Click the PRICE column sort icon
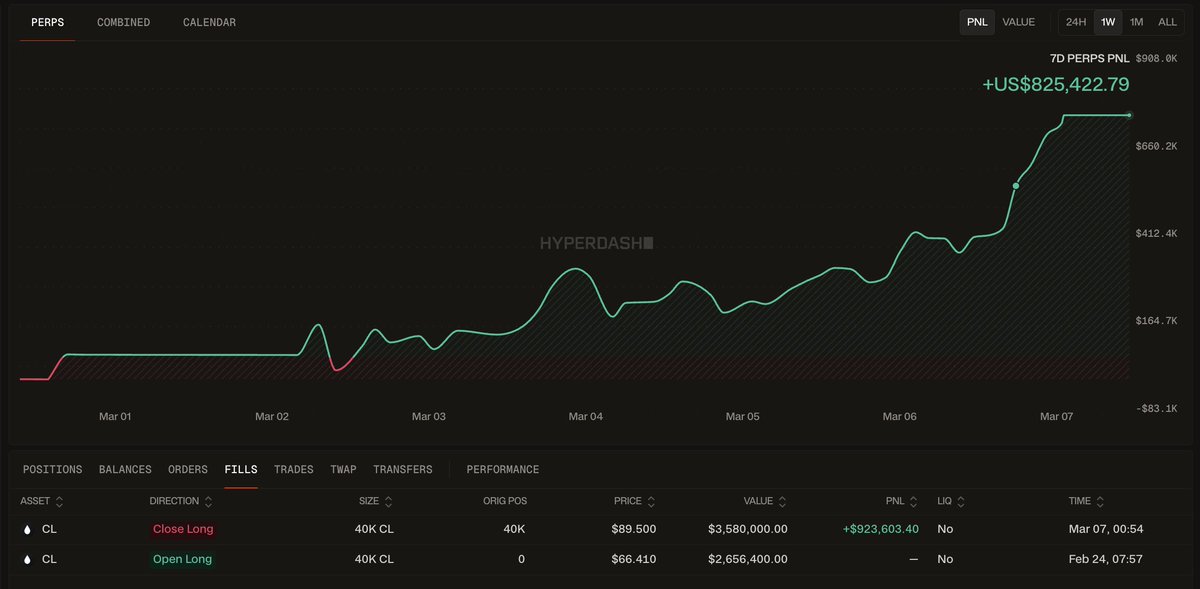The image size is (1200, 589). point(652,501)
